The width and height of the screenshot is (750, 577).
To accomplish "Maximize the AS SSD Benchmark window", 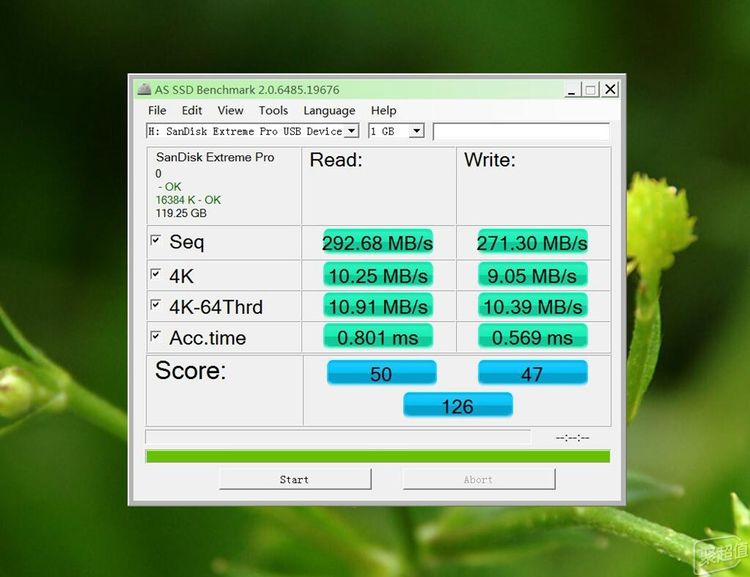I will coord(591,89).
